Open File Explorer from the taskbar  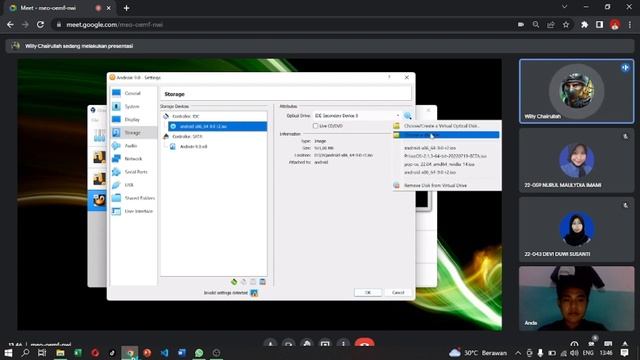pos(60,353)
